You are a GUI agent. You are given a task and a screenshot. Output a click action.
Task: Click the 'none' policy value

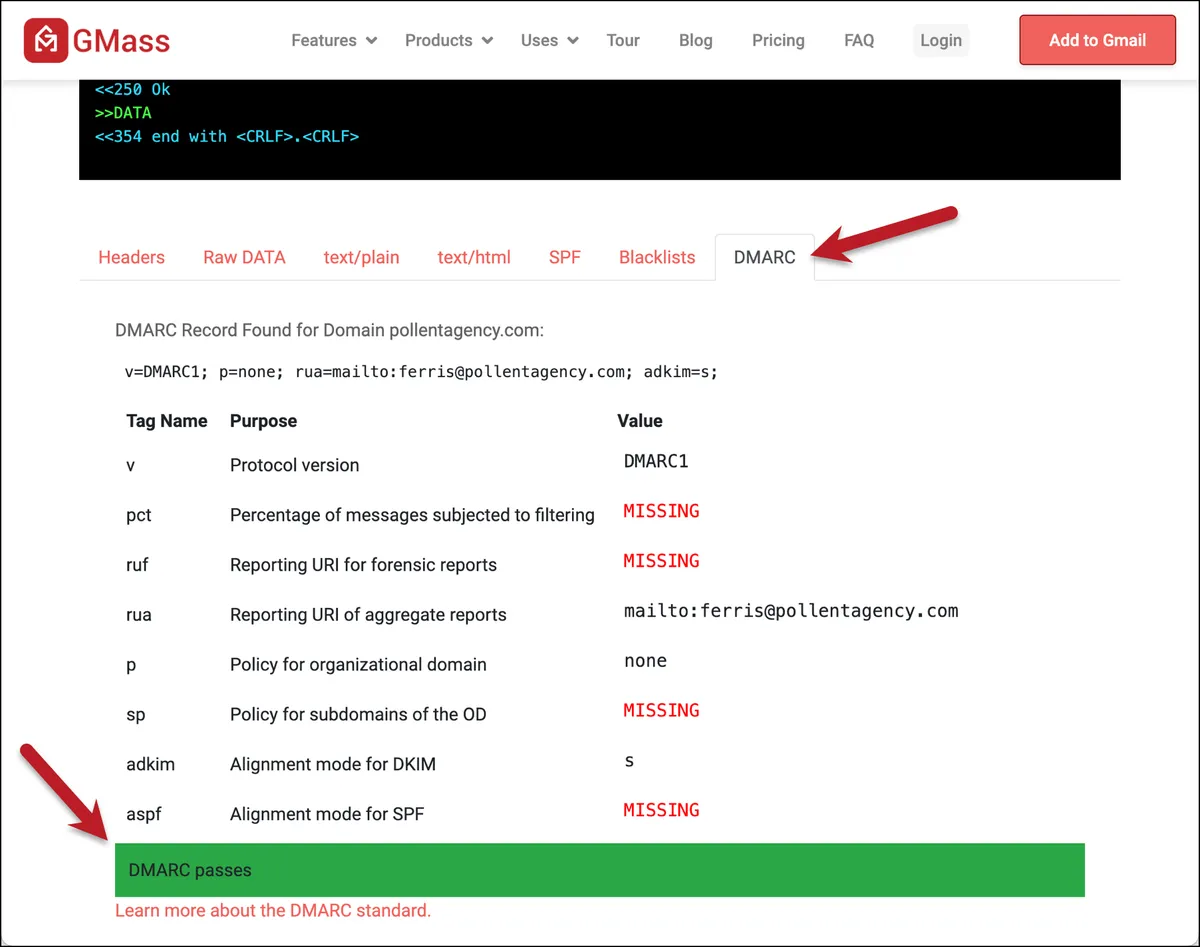[645, 661]
